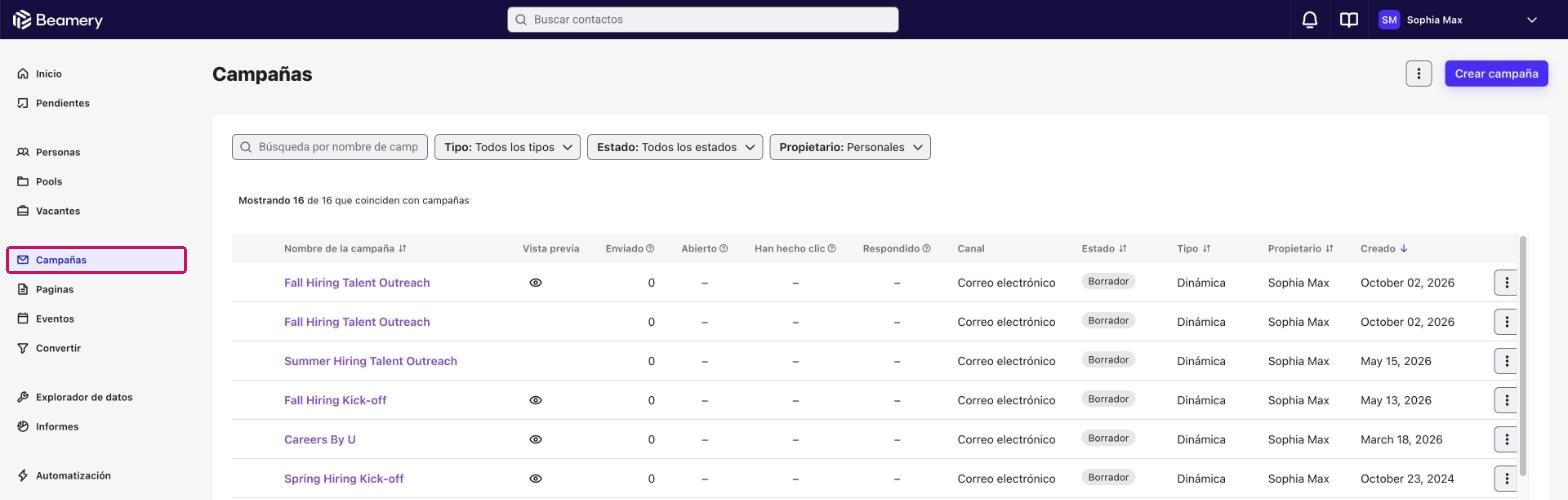Open Pools in sidebar
Screen dimensions: 1568x500
click(x=48, y=182)
